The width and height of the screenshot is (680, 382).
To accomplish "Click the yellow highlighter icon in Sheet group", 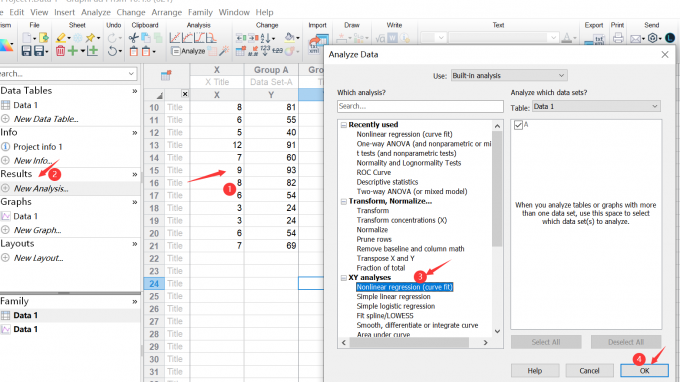I will point(61,38).
